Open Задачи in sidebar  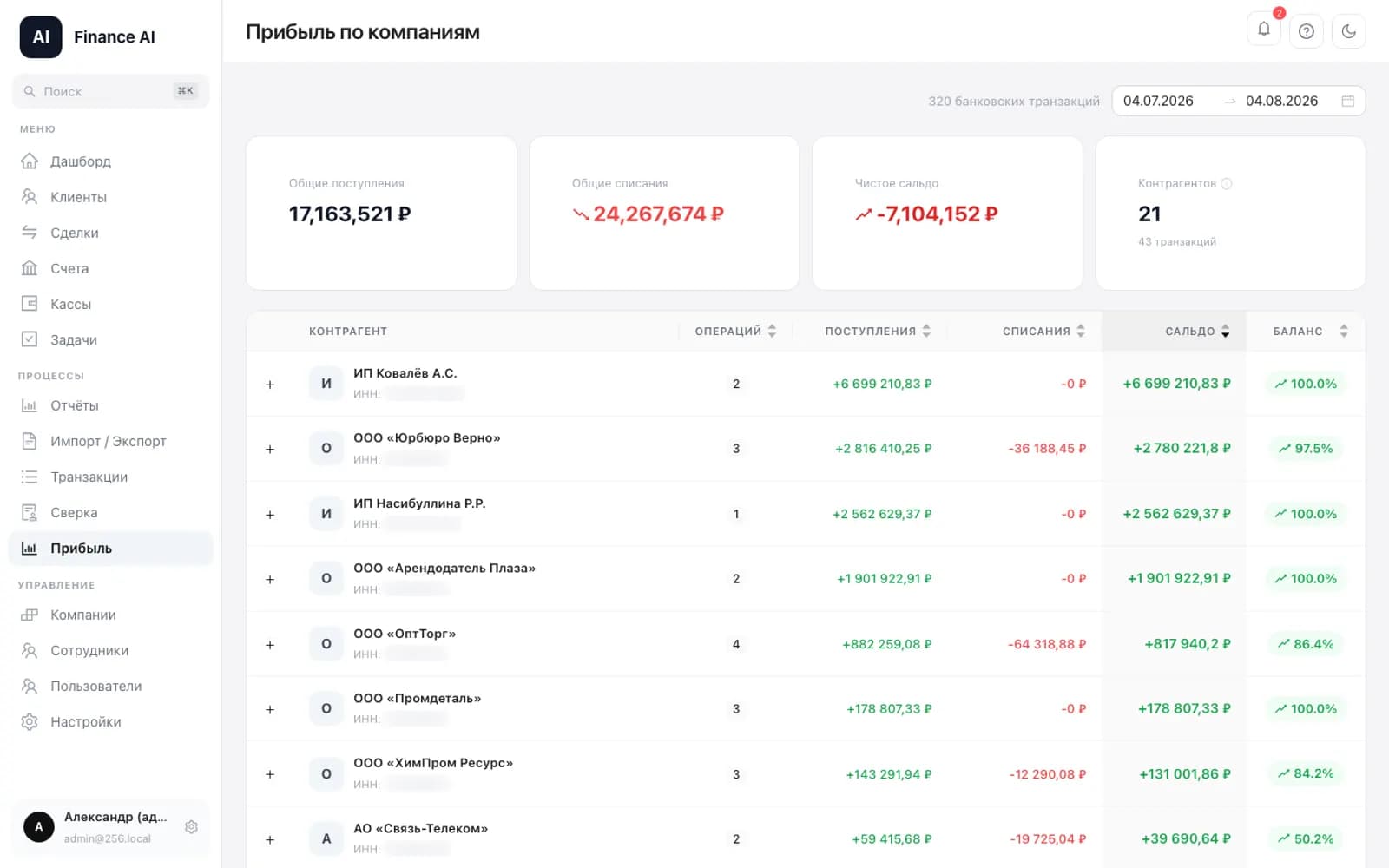(111, 339)
